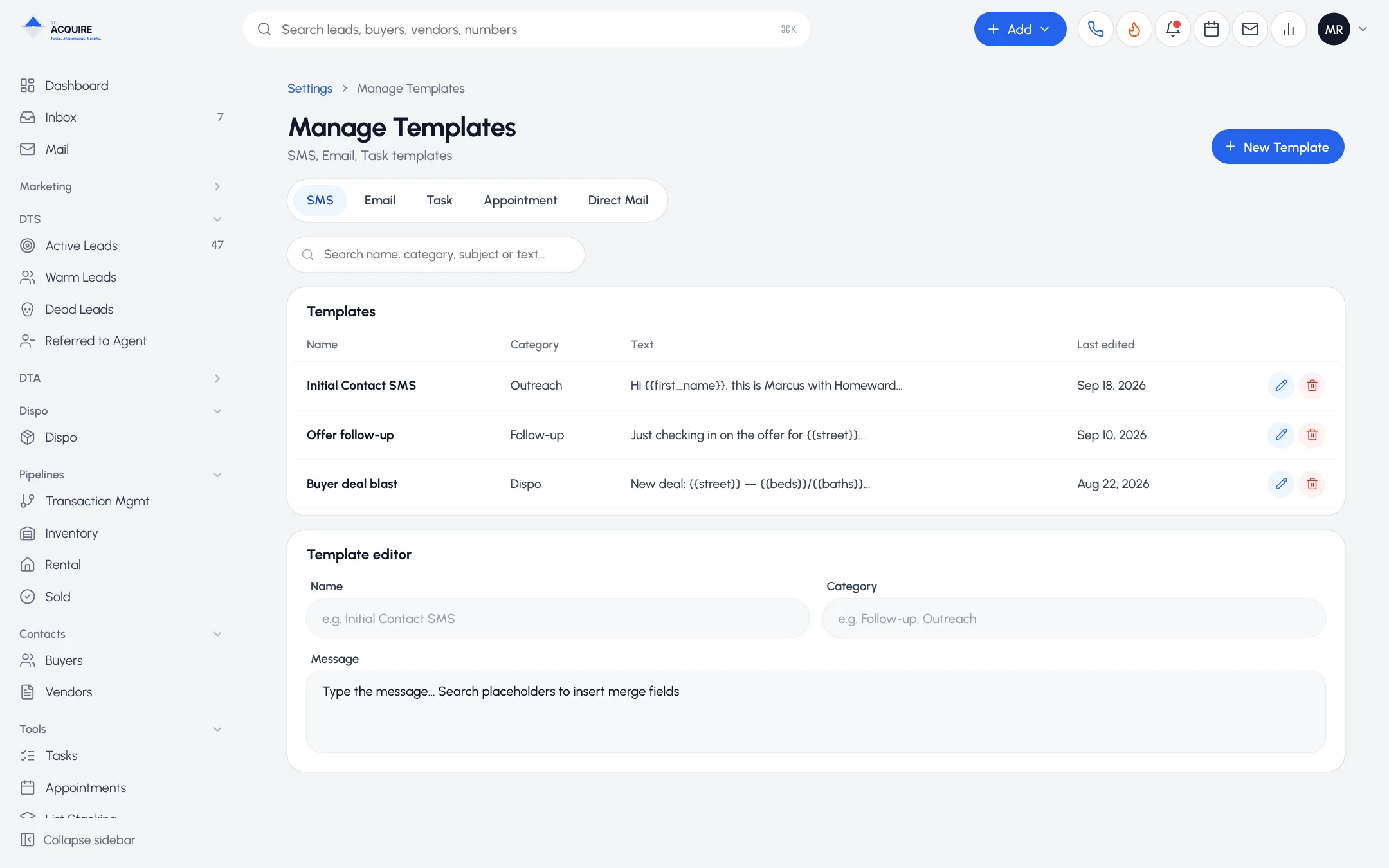Collapse the DTS section
The height and width of the screenshot is (868, 1389).
[x=122, y=219]
